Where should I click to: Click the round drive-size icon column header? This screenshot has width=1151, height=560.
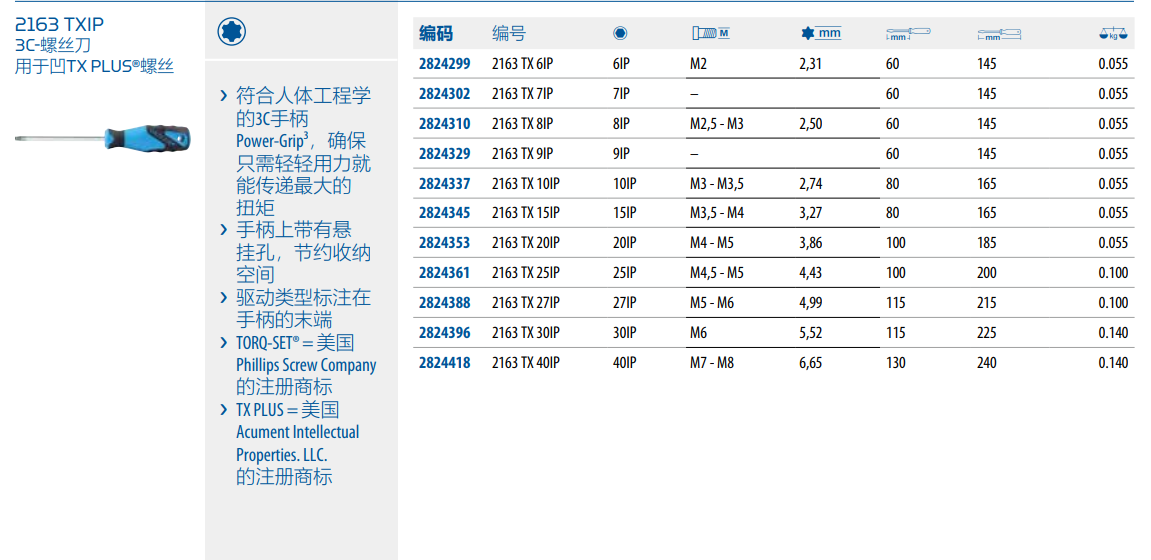(620, 33)
